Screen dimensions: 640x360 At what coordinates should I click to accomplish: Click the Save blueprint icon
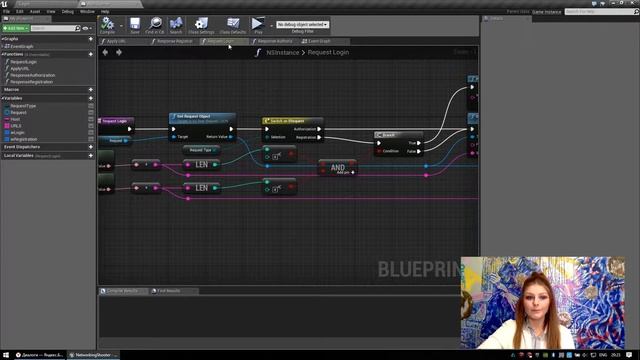click(135, 24)
